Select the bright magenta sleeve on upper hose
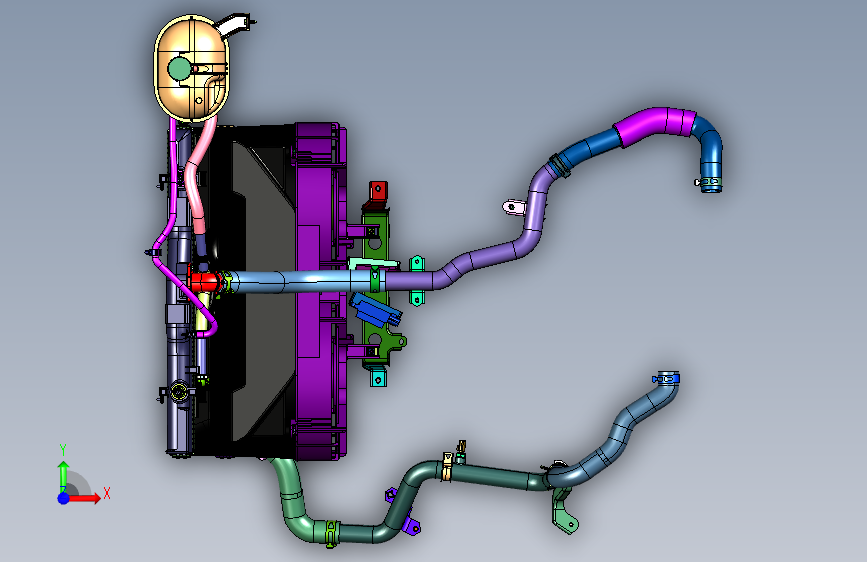867x562 pixels. pyautogui.click(x=654, y=126)
